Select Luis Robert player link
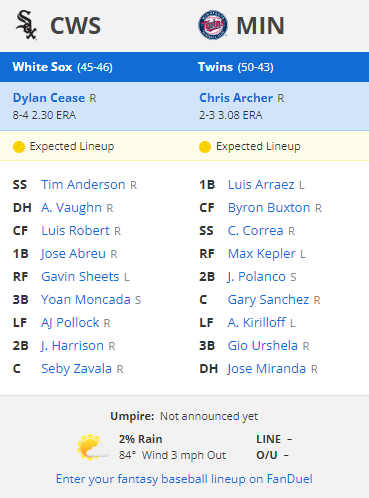 click(75, 231)
